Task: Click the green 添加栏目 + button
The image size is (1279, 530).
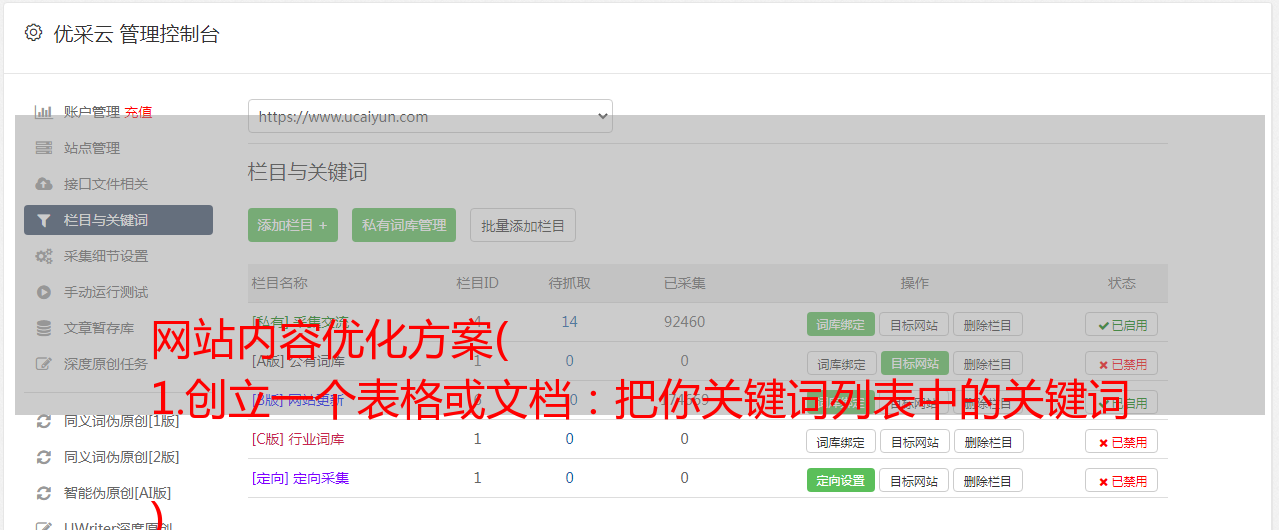Action: [x=293, y=225]
